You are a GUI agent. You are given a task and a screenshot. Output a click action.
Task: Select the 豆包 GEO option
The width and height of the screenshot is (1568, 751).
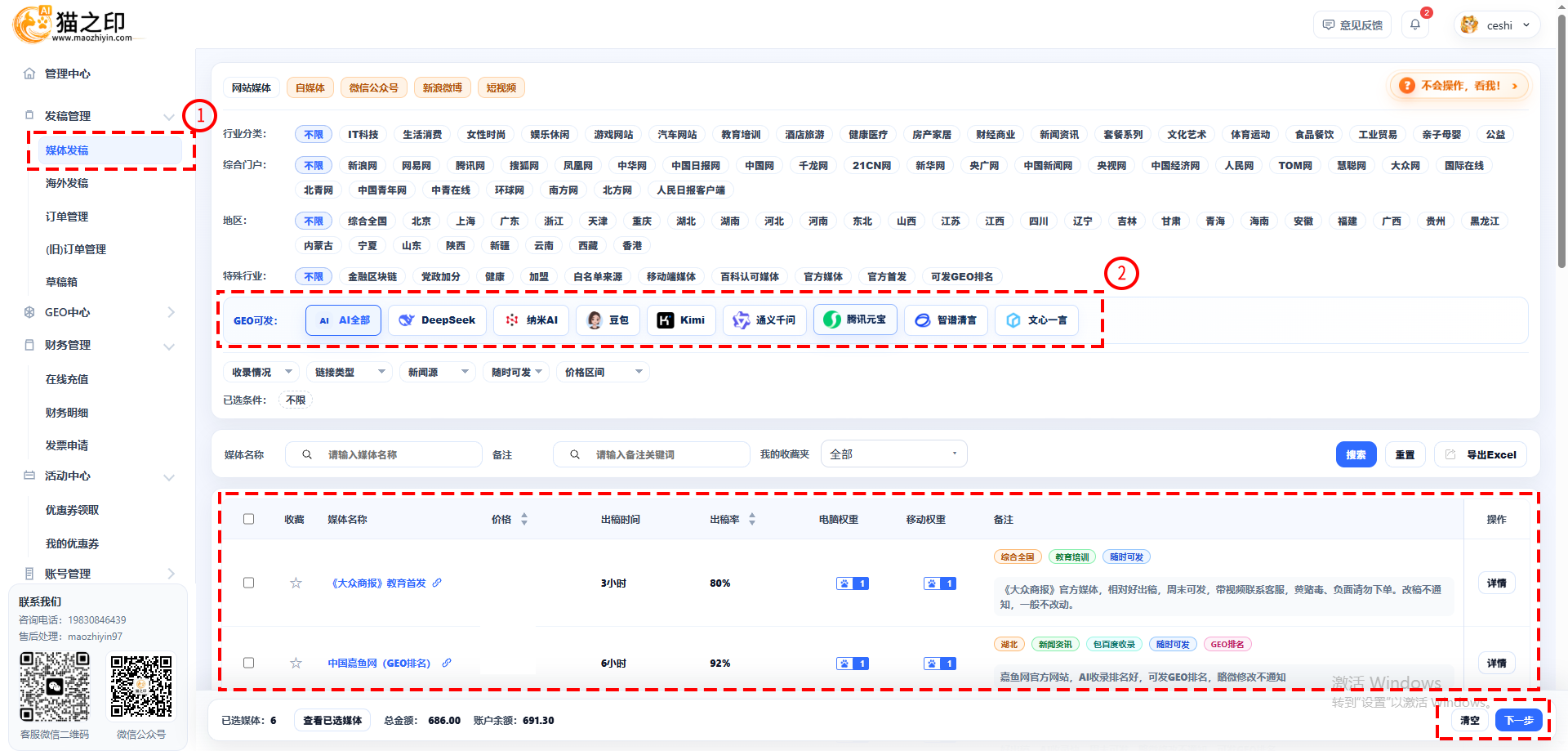608,320
